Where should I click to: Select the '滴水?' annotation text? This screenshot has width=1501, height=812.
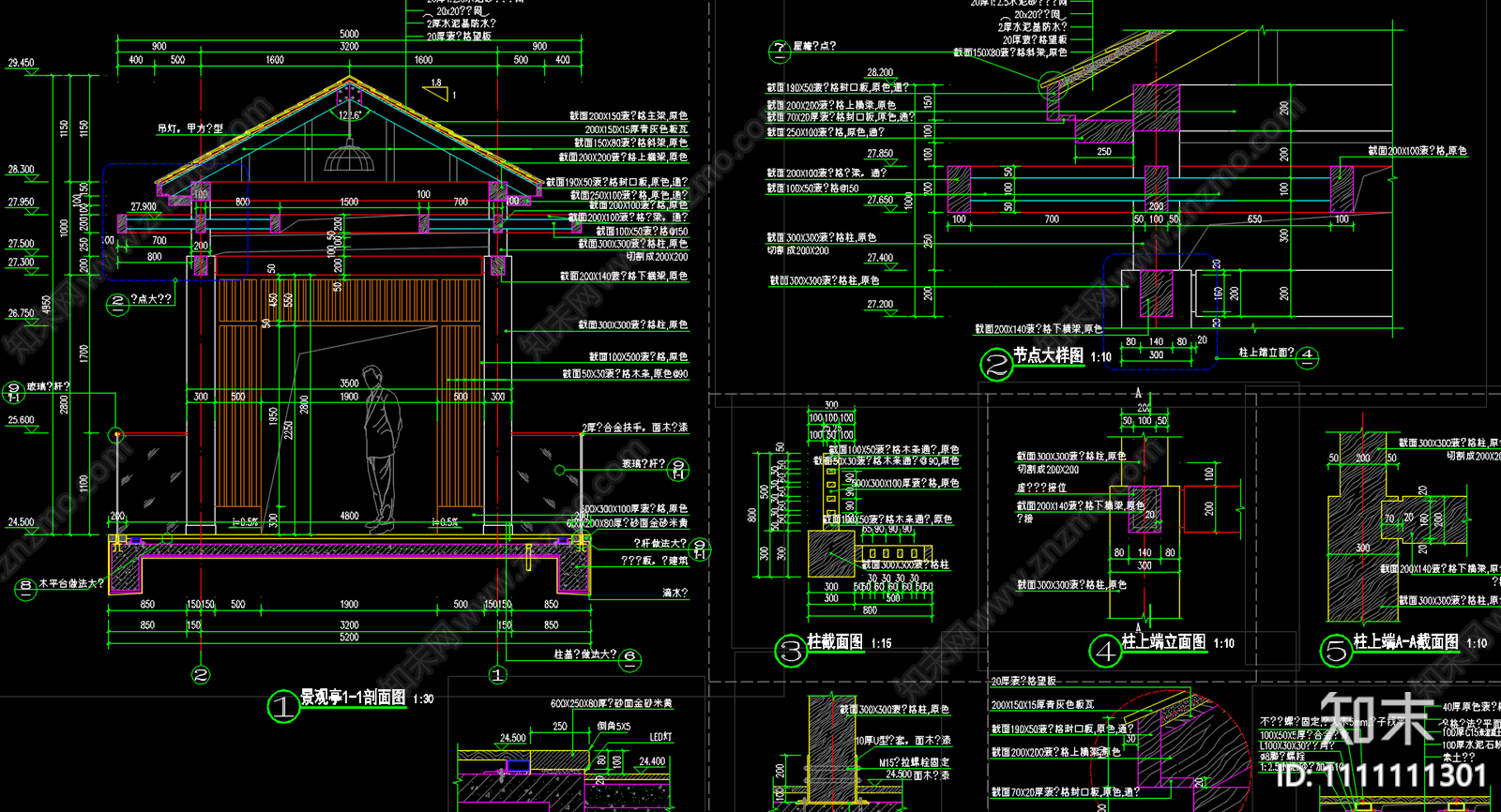coord(675,593)
